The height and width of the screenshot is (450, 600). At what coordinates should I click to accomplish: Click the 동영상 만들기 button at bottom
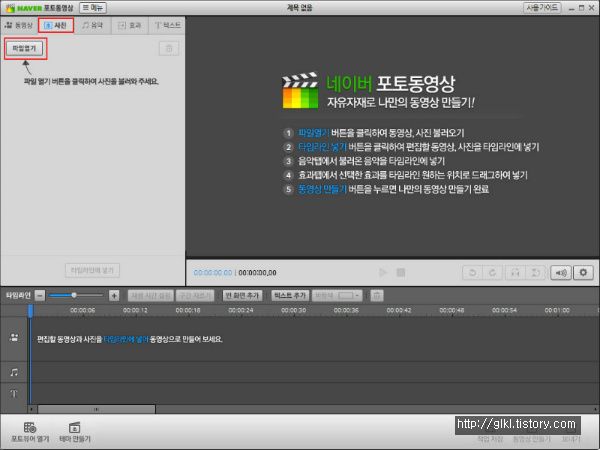tap(532, 439)
